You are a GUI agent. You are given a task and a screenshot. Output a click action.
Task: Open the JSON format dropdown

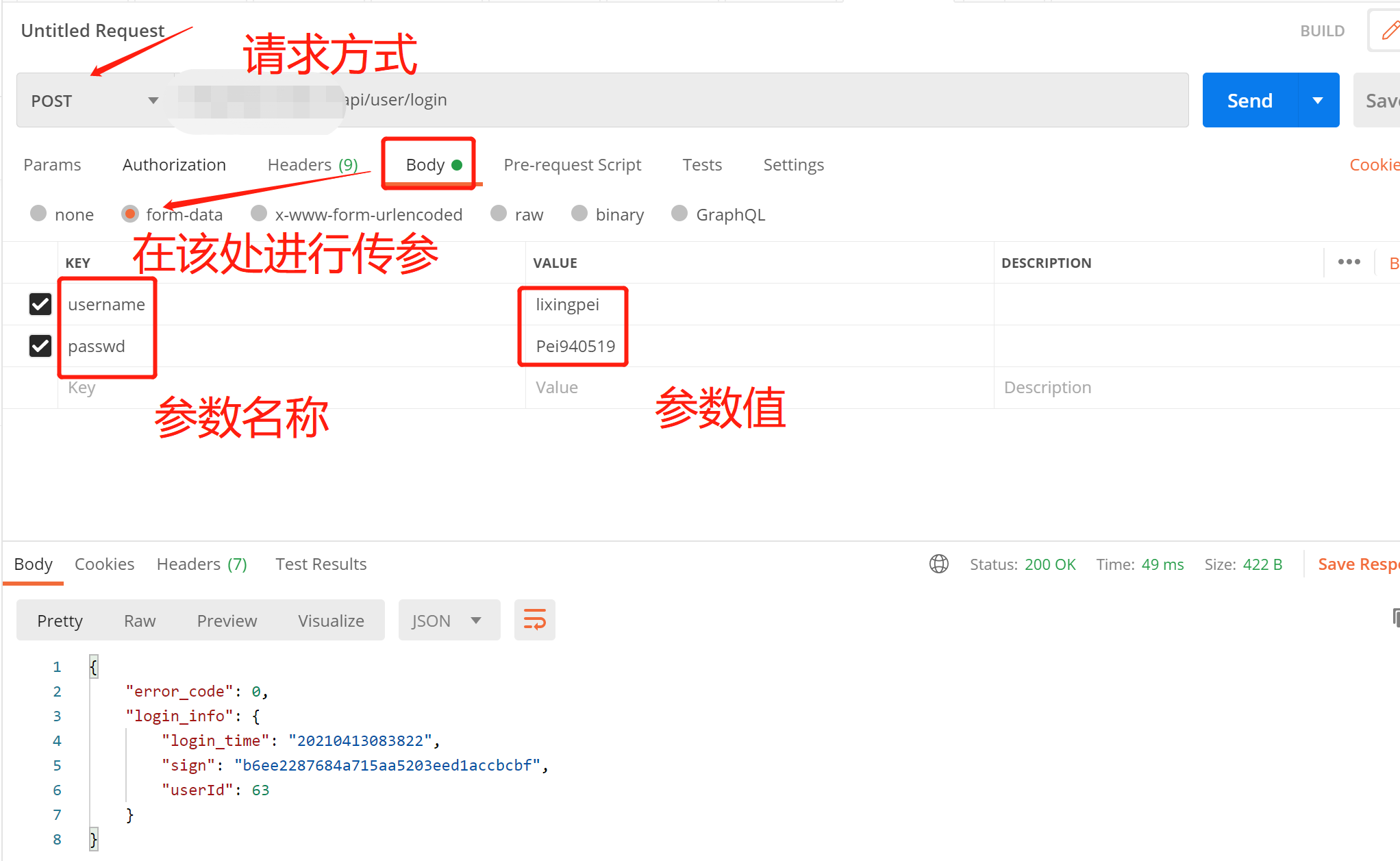(x=449, y=621)
